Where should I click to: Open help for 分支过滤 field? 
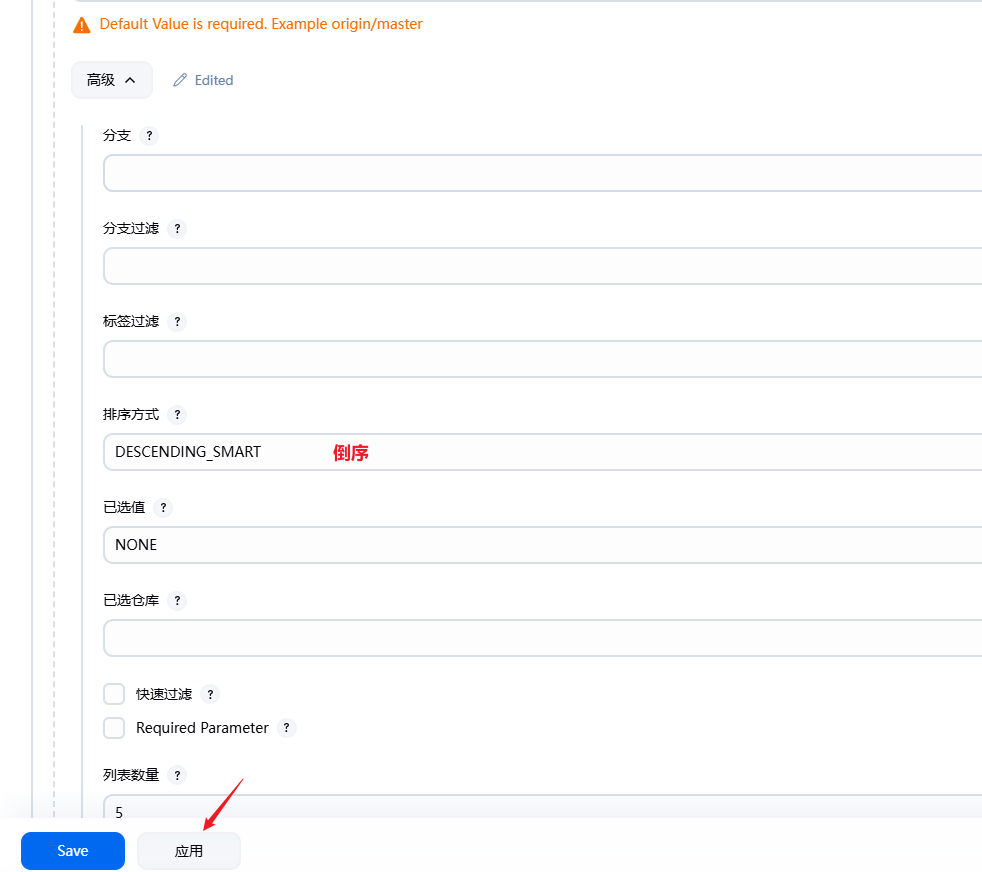pos(177,229)
